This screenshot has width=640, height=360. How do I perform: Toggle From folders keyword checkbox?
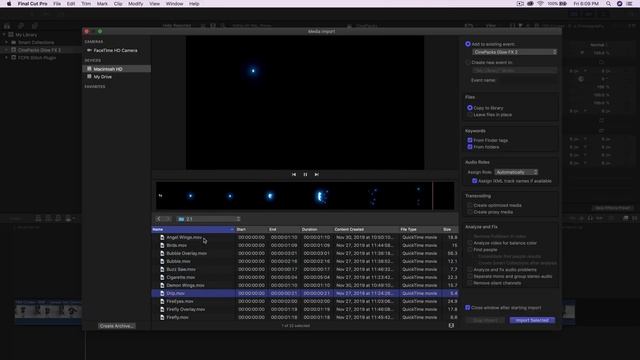(470, 147)
